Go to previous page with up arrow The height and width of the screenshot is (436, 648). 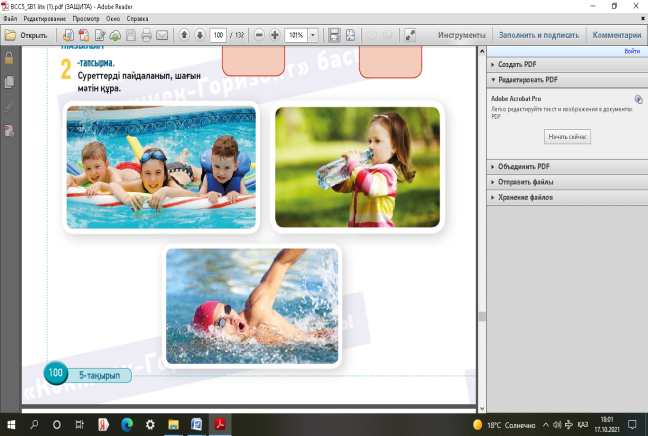click(x=184, y=35)
